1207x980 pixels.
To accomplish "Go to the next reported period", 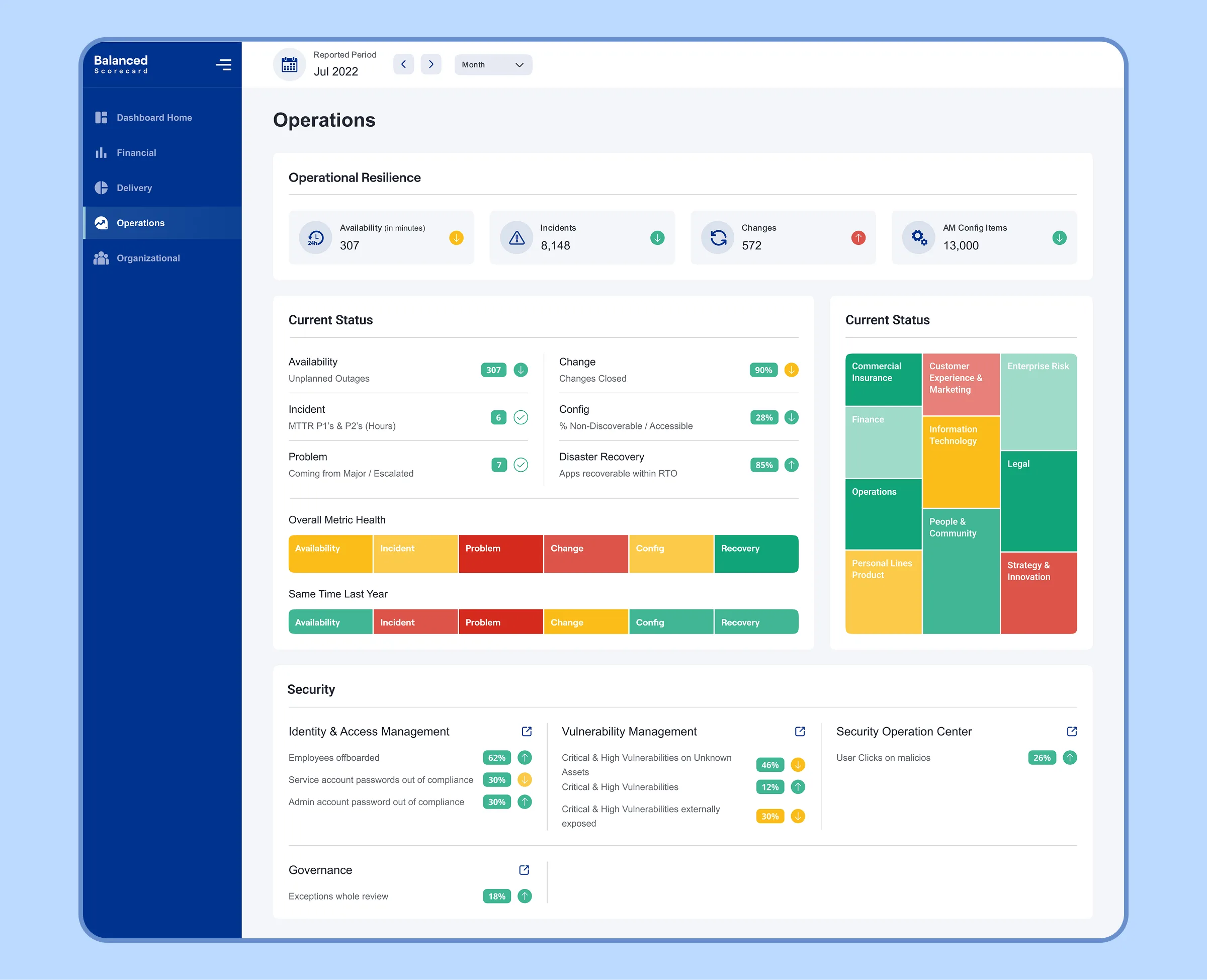I will pos(431,64).
